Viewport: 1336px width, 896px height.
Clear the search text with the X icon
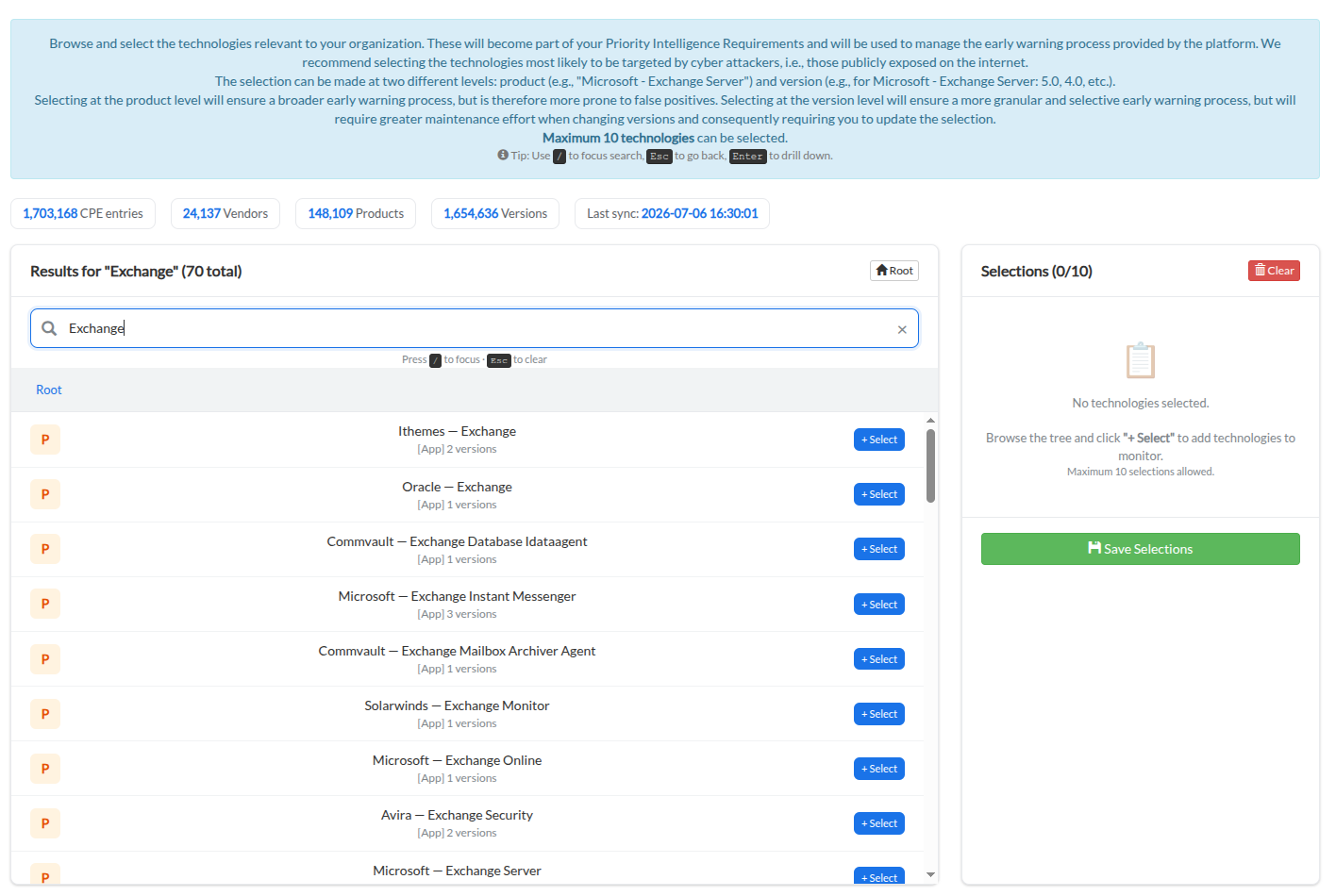[902, 329]
